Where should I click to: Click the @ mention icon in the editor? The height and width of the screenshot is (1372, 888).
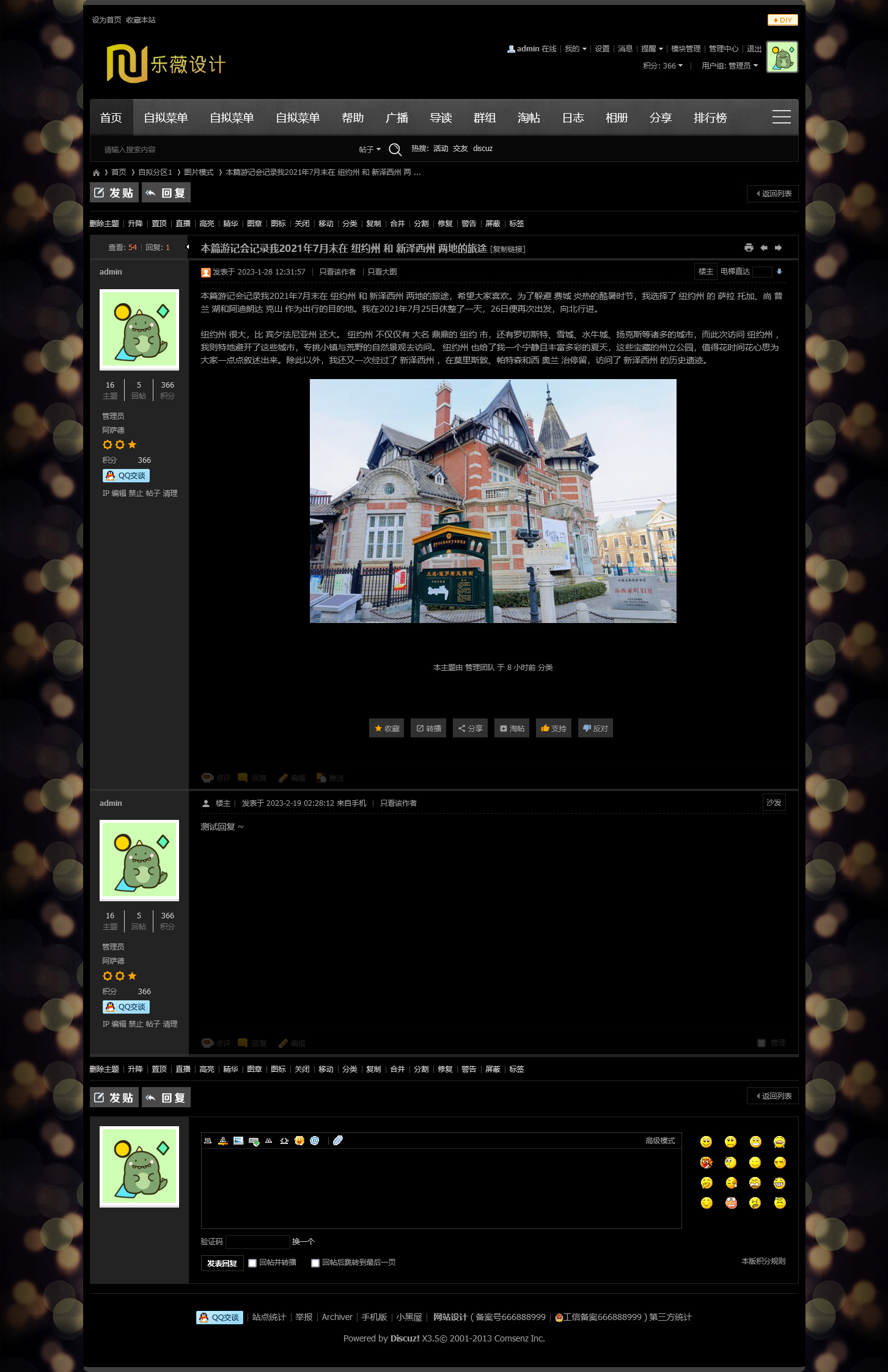point(315,1140)
